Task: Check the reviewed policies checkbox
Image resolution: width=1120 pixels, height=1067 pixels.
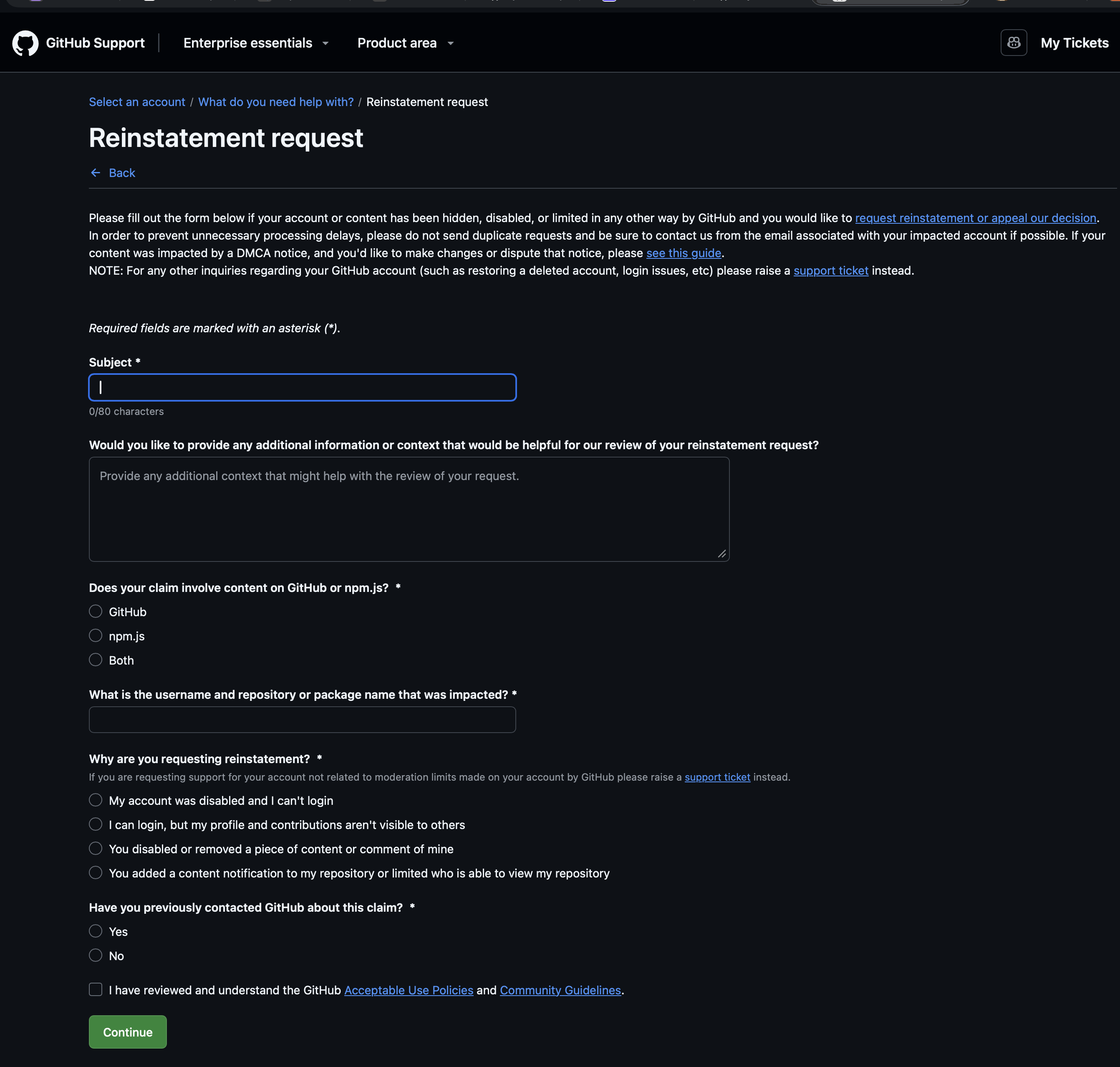Action: (x=96, y=990)
